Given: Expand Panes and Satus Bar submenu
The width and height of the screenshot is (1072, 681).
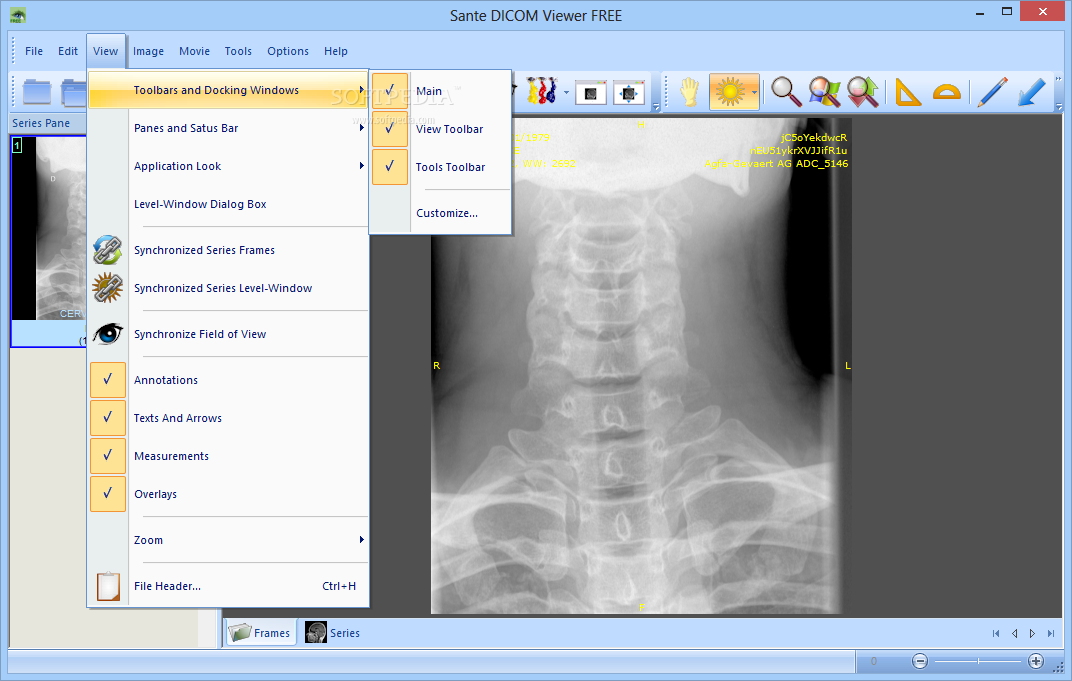Looking at the screenshot, I should (229, 128).
